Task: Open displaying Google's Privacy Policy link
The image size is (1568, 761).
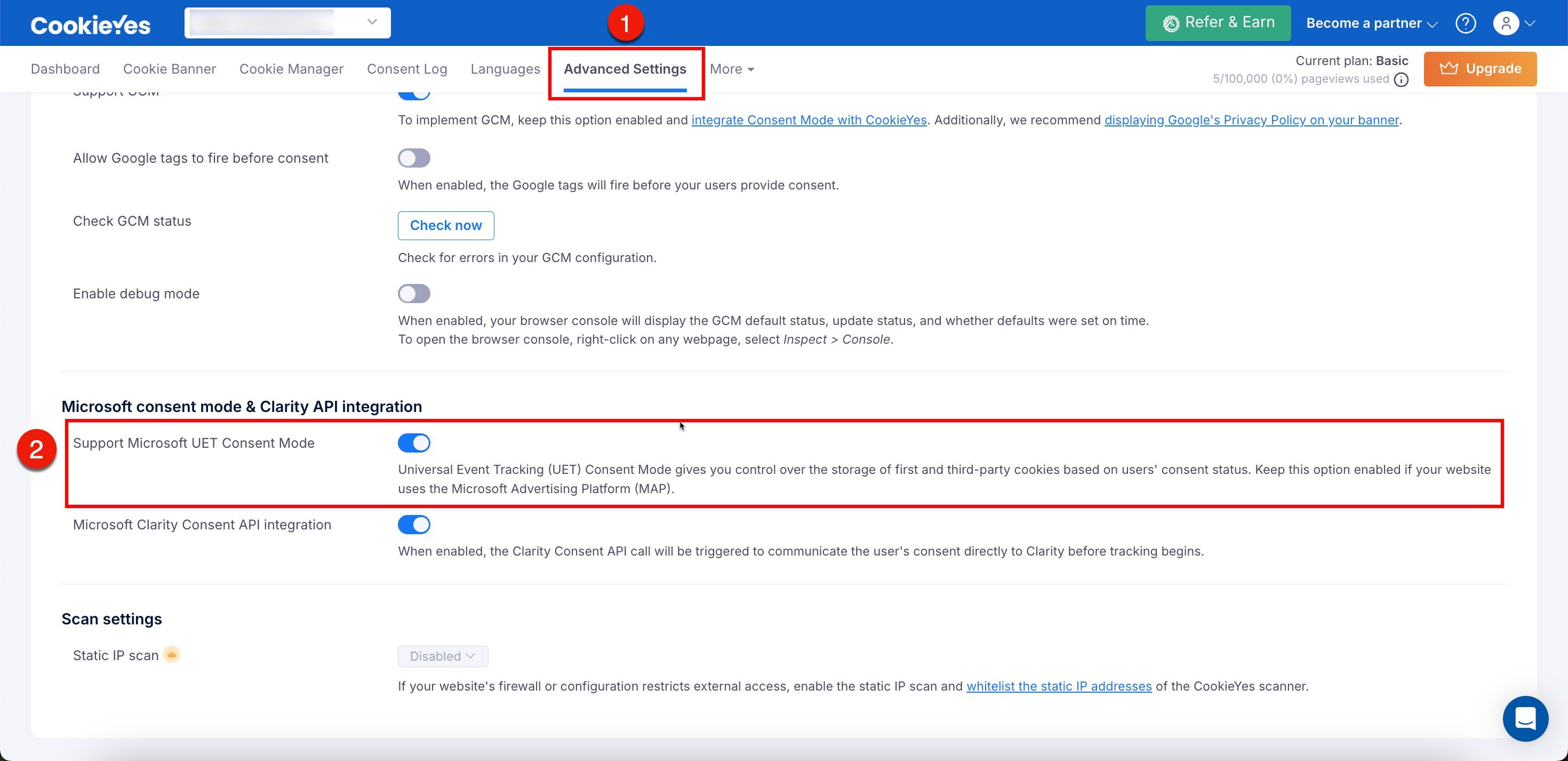Action: [1251, 120]
